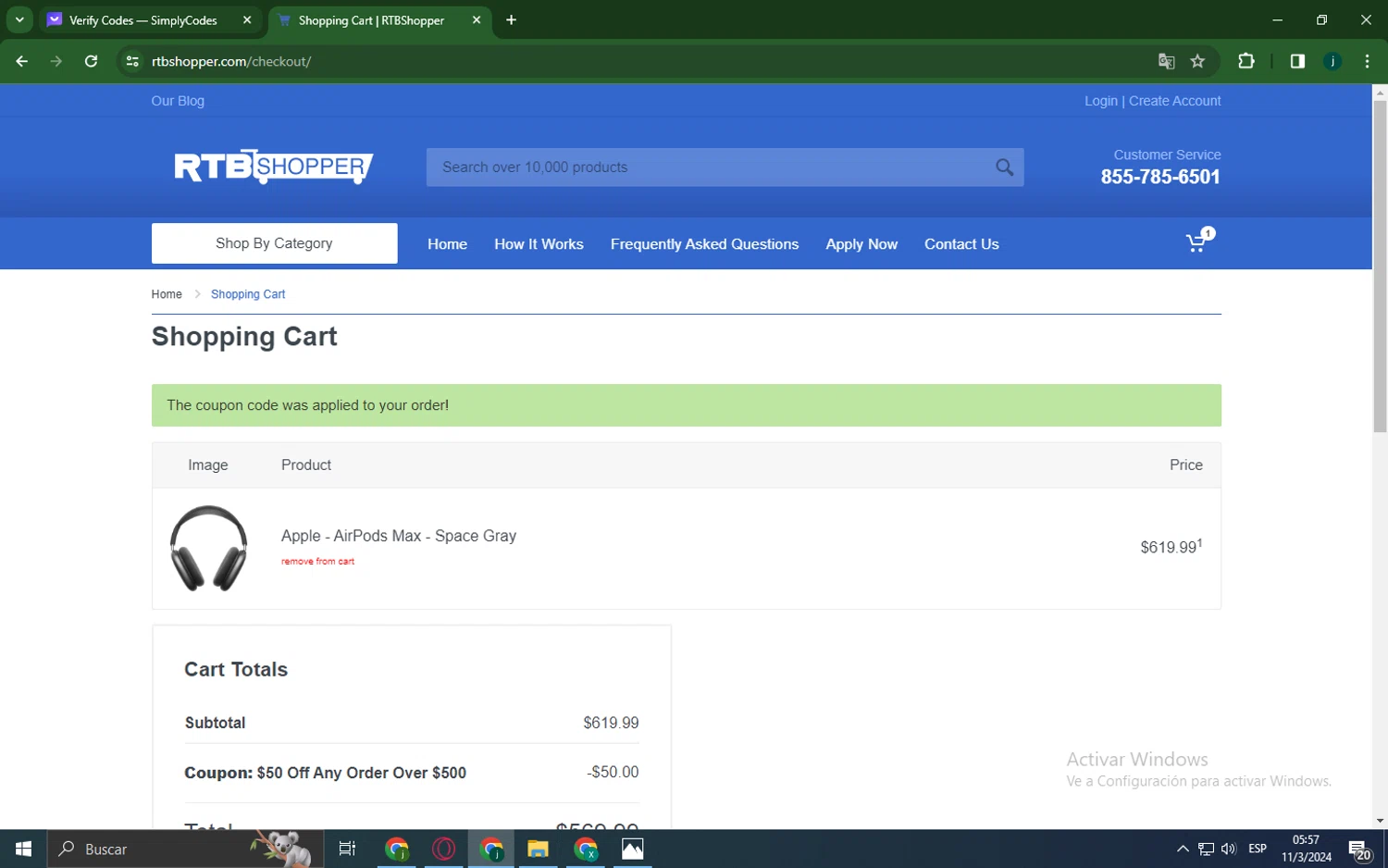This screenshot has height=868, width=1388.
Task: Open Contact Us page
Action: tap(961, 244)
